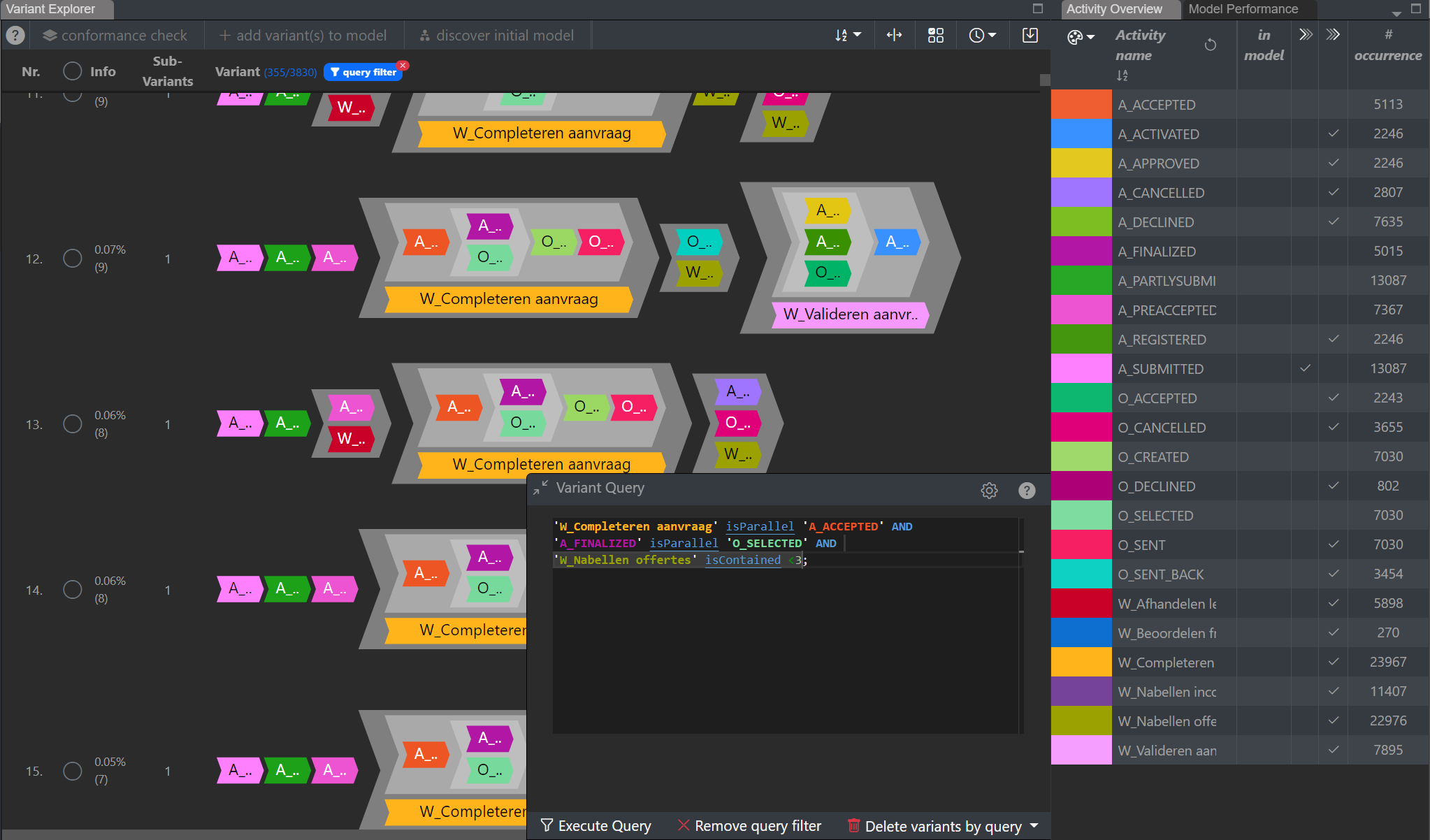Select radio button for variant 12
The image size is (1430, 840).
coord(73,259)
